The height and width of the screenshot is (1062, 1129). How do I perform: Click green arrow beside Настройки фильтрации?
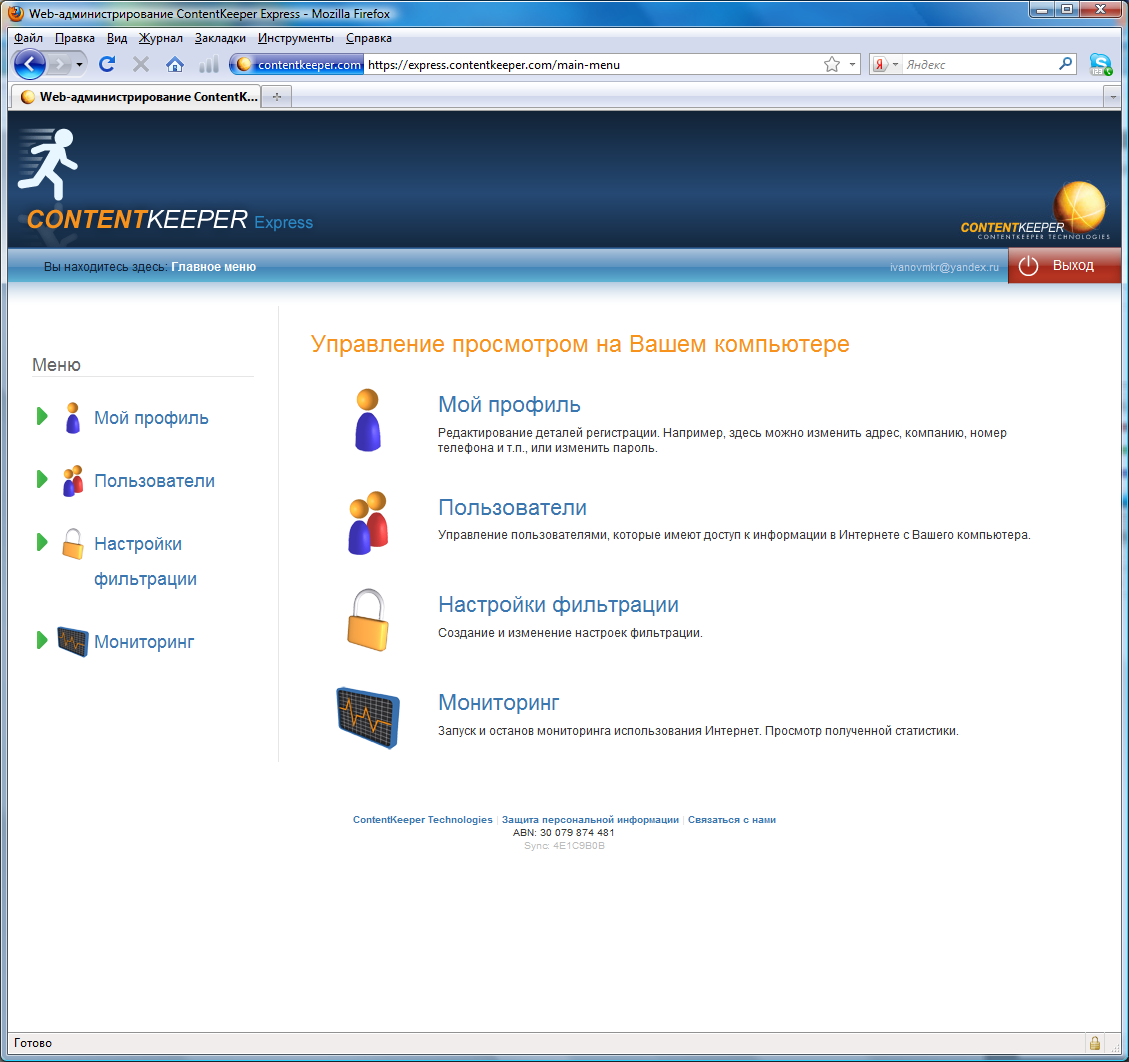(42, 542)
